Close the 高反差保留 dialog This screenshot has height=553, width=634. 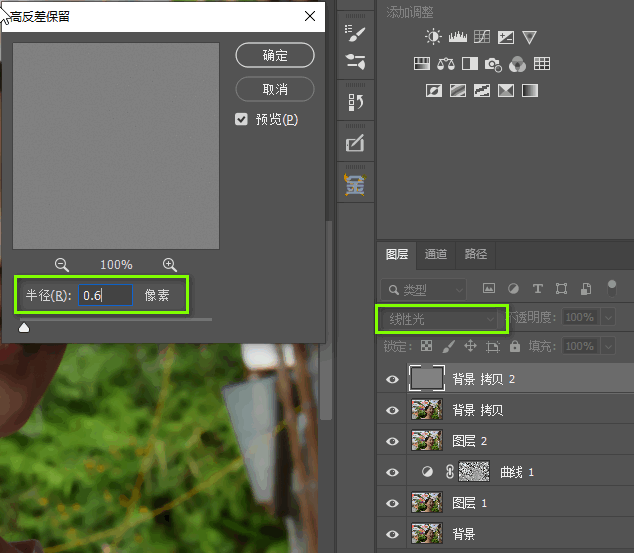[310, 16]
